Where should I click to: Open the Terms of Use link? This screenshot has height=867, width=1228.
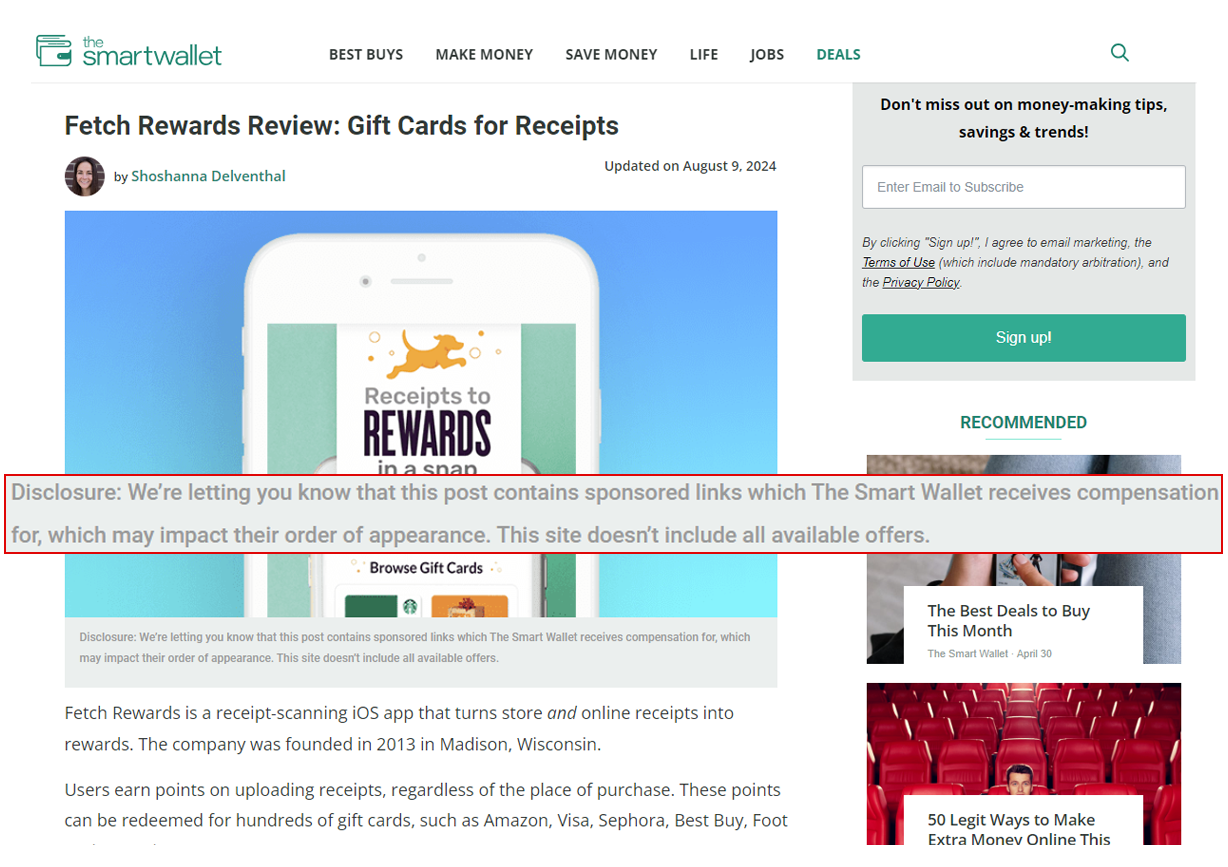click(x=898, y=262)
